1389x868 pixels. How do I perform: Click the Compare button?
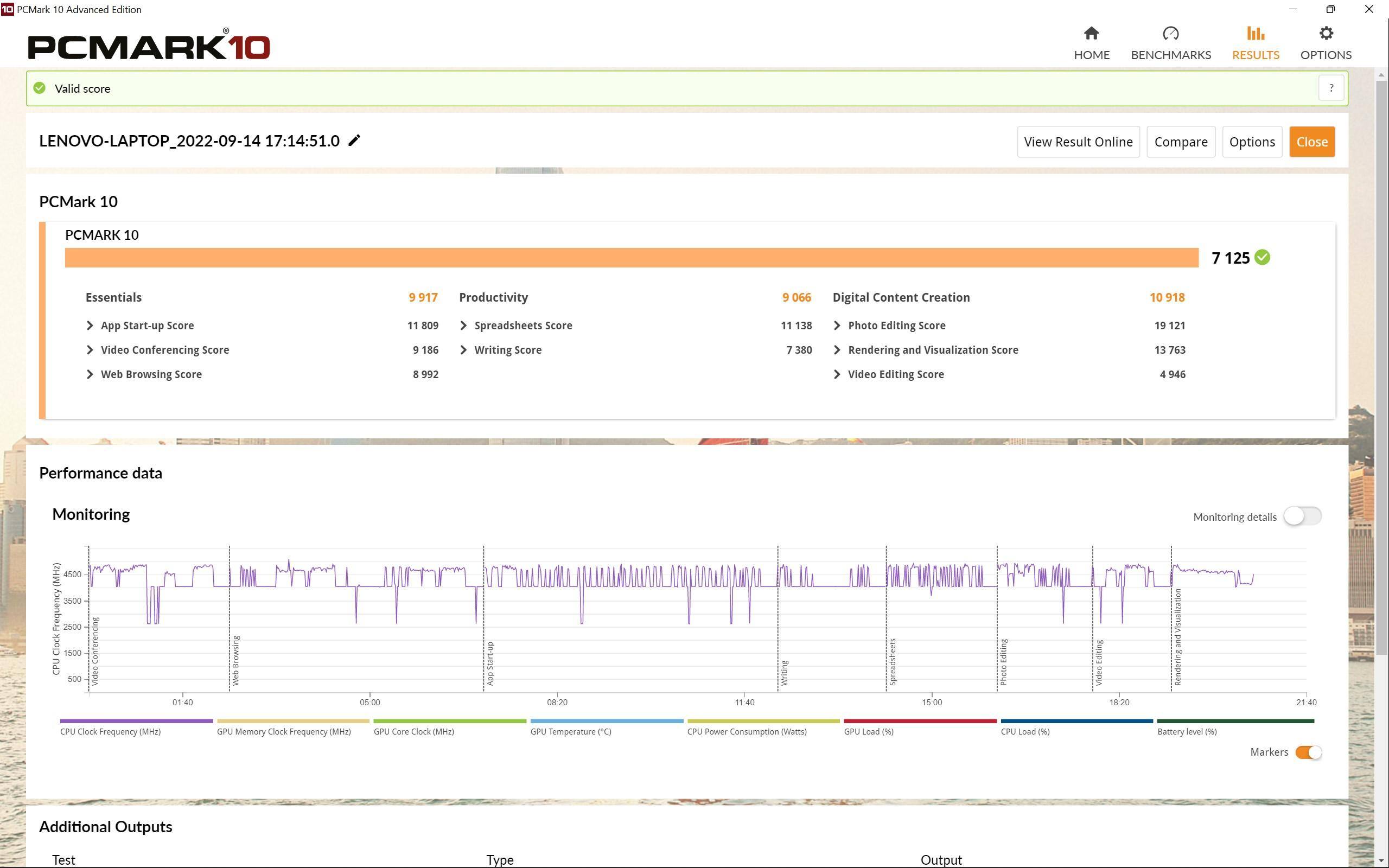pos(1180,142)
